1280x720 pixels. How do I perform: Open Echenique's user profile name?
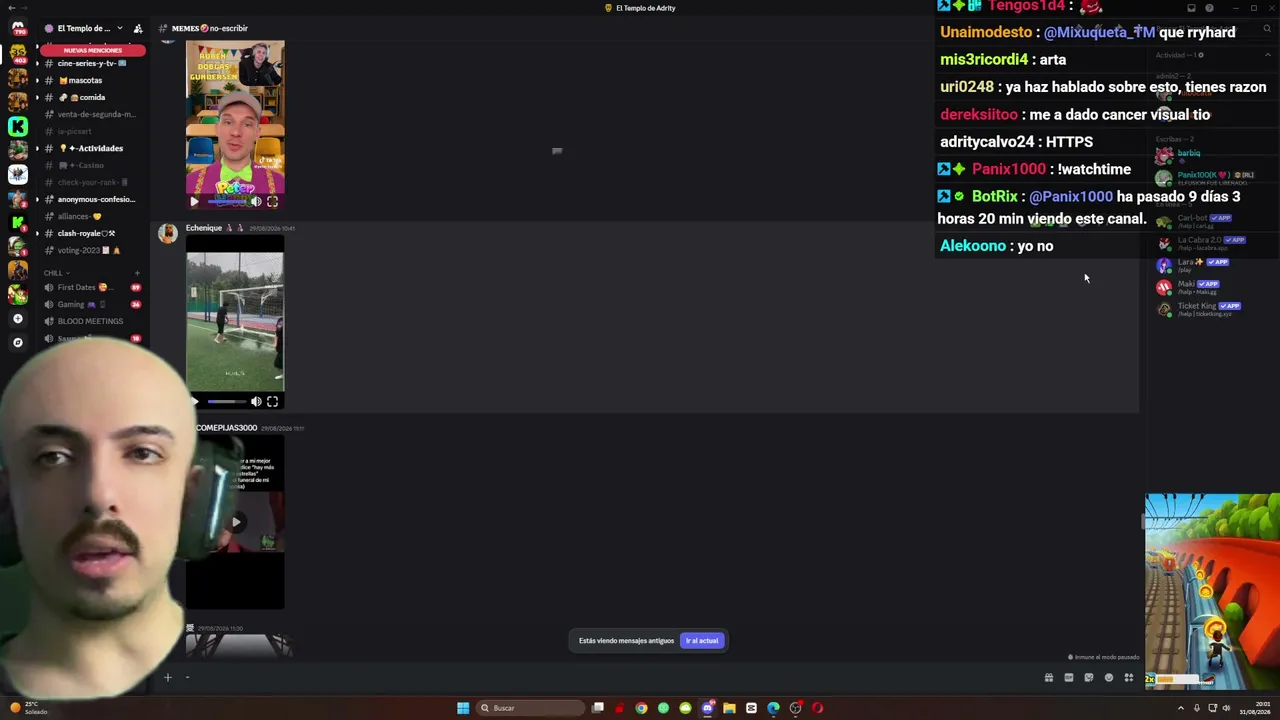pyautogui.click(x=204, y=228)
